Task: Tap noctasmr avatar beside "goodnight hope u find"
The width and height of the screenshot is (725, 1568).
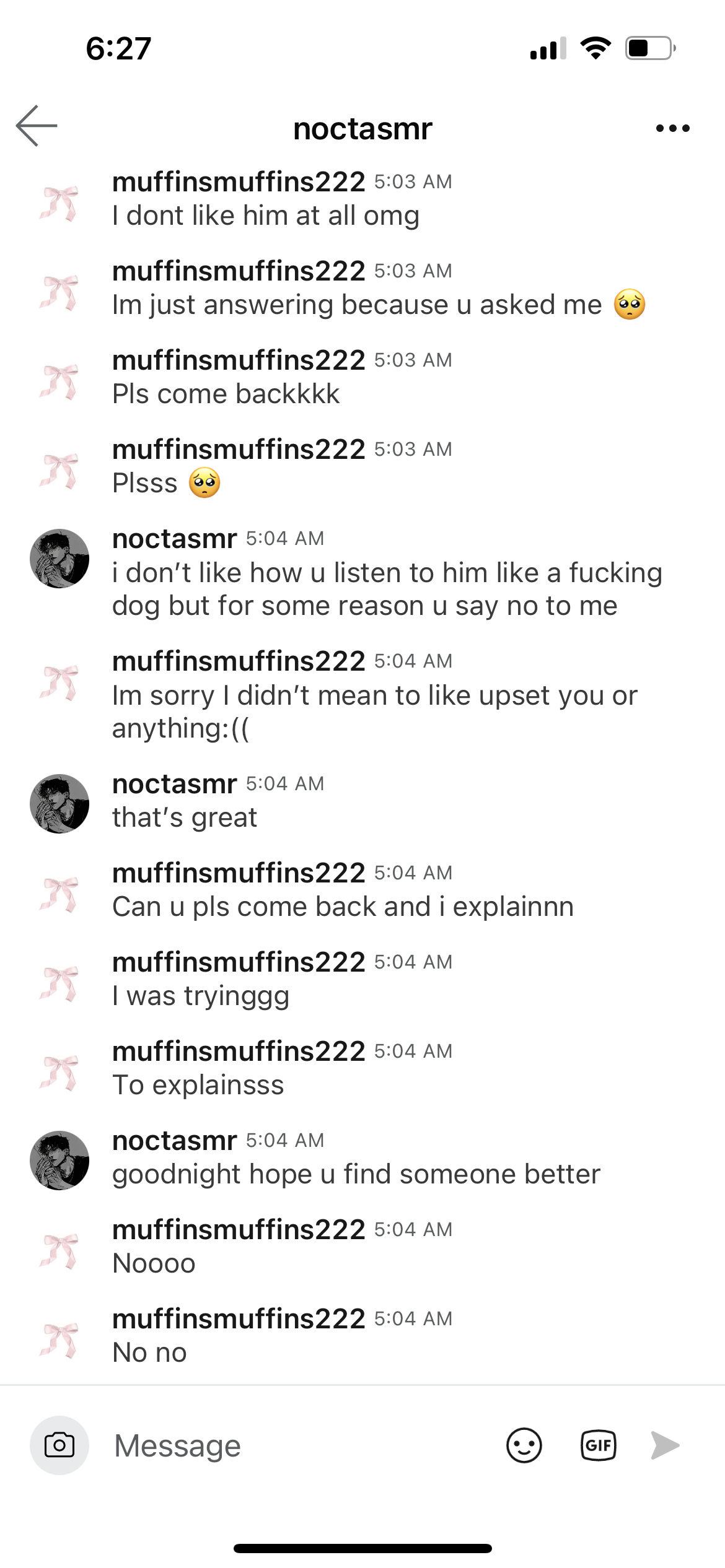Action: 59,1160
